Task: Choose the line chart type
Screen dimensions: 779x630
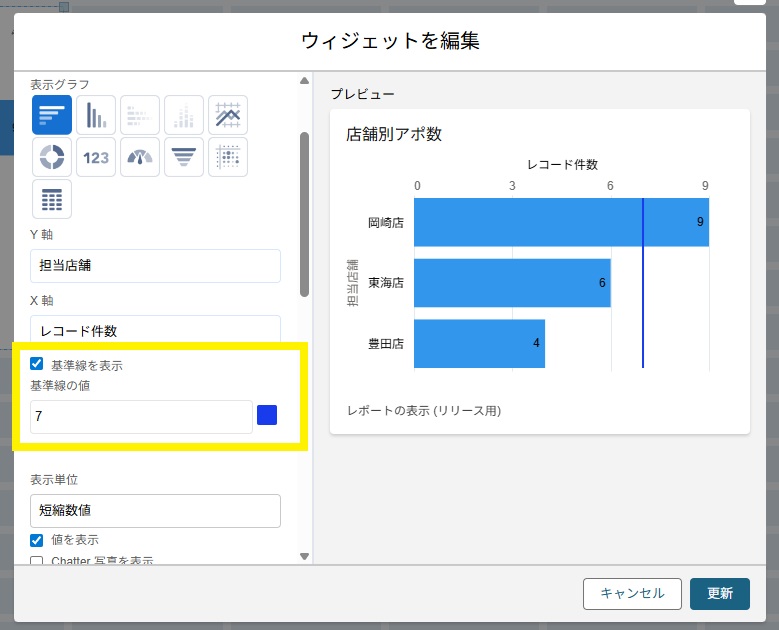Action: coord(228,115)
